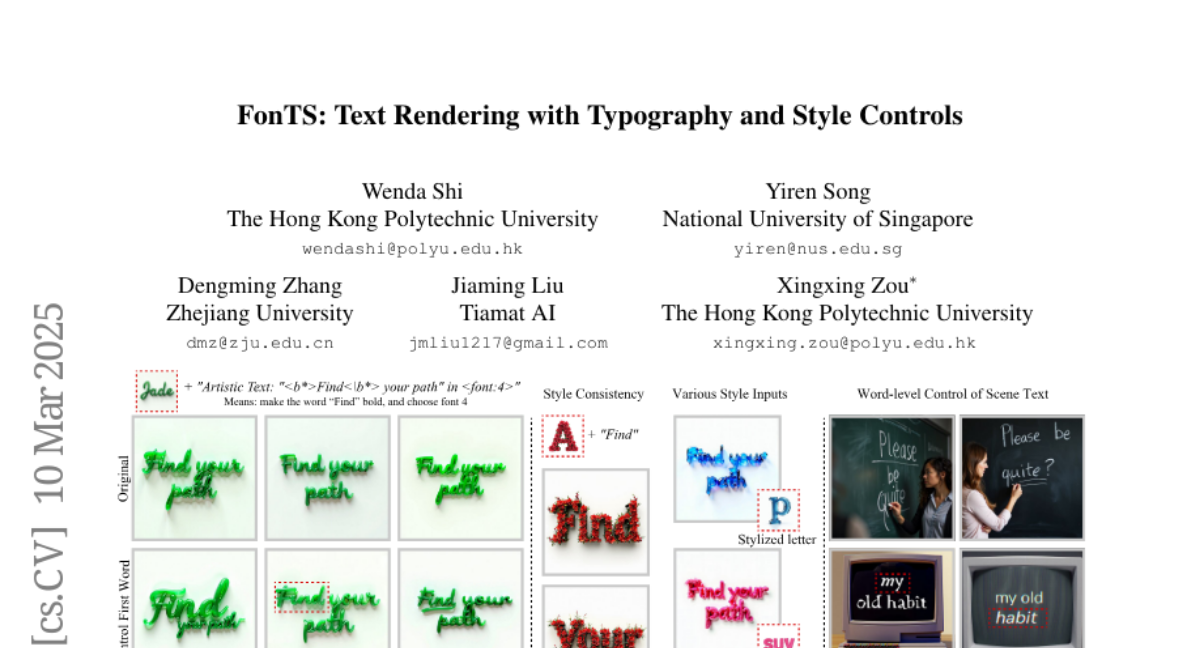This screenshot has height=648, width=1200.
Task: Click "National University of Singapore" affiliation
Action: [818, 219]
